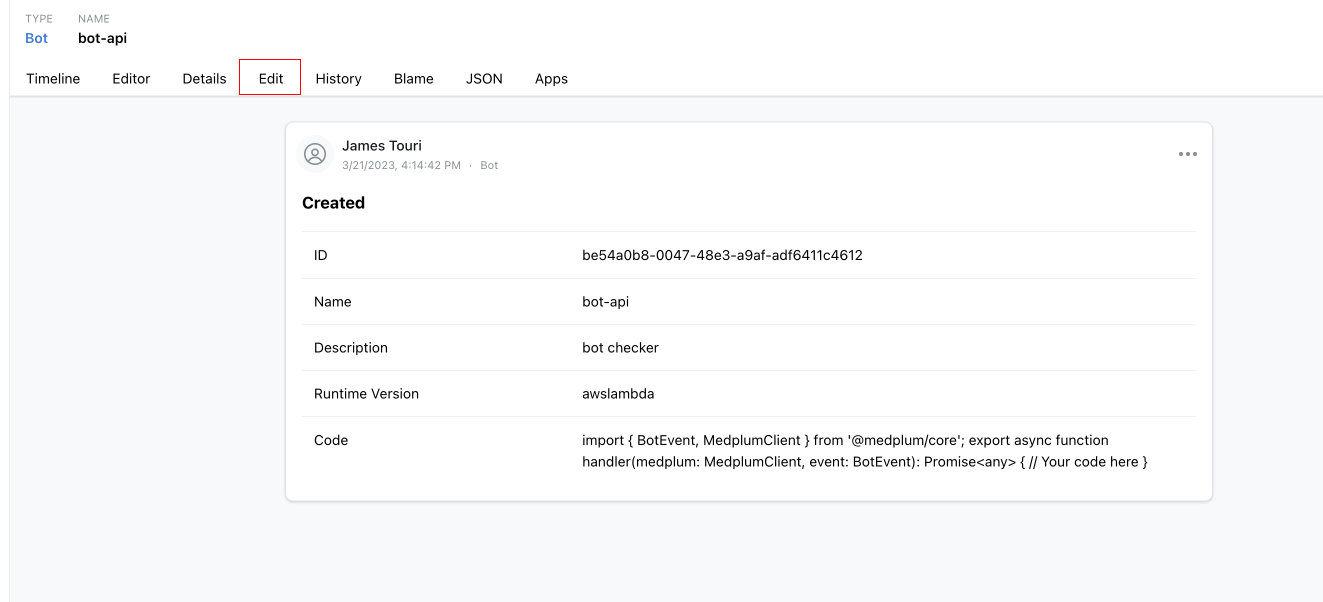Switch to the Timeline tab
This screenshot has height=602, width=1323.
53,78
